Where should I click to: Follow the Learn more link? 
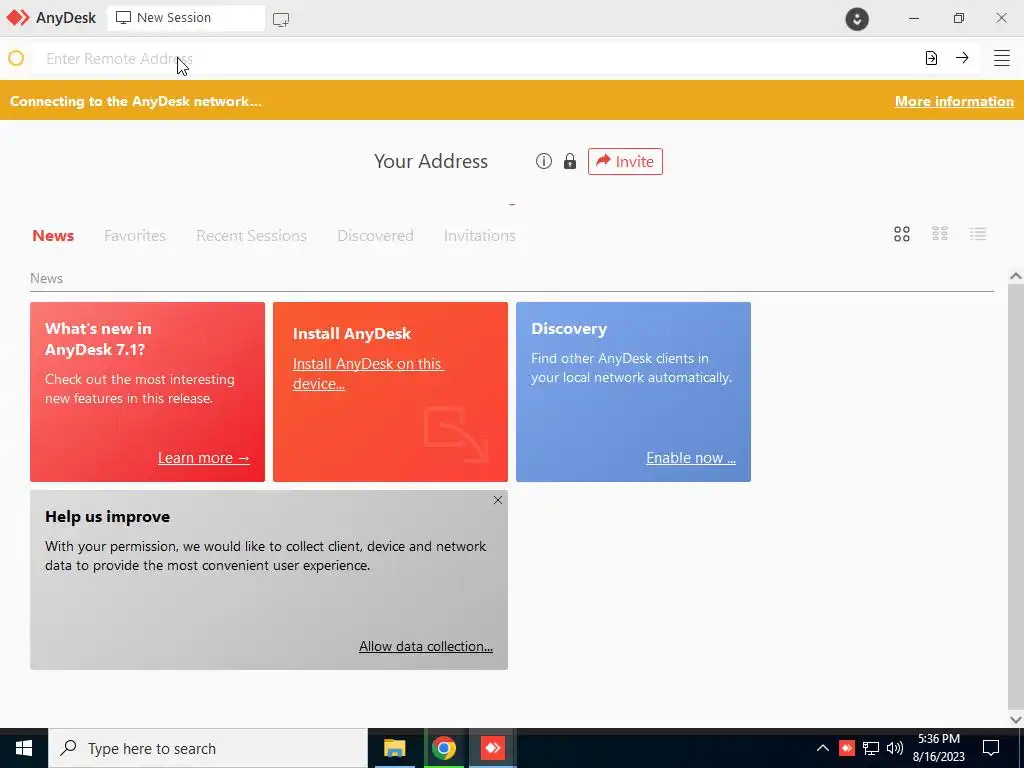click(x=204, y=458)
